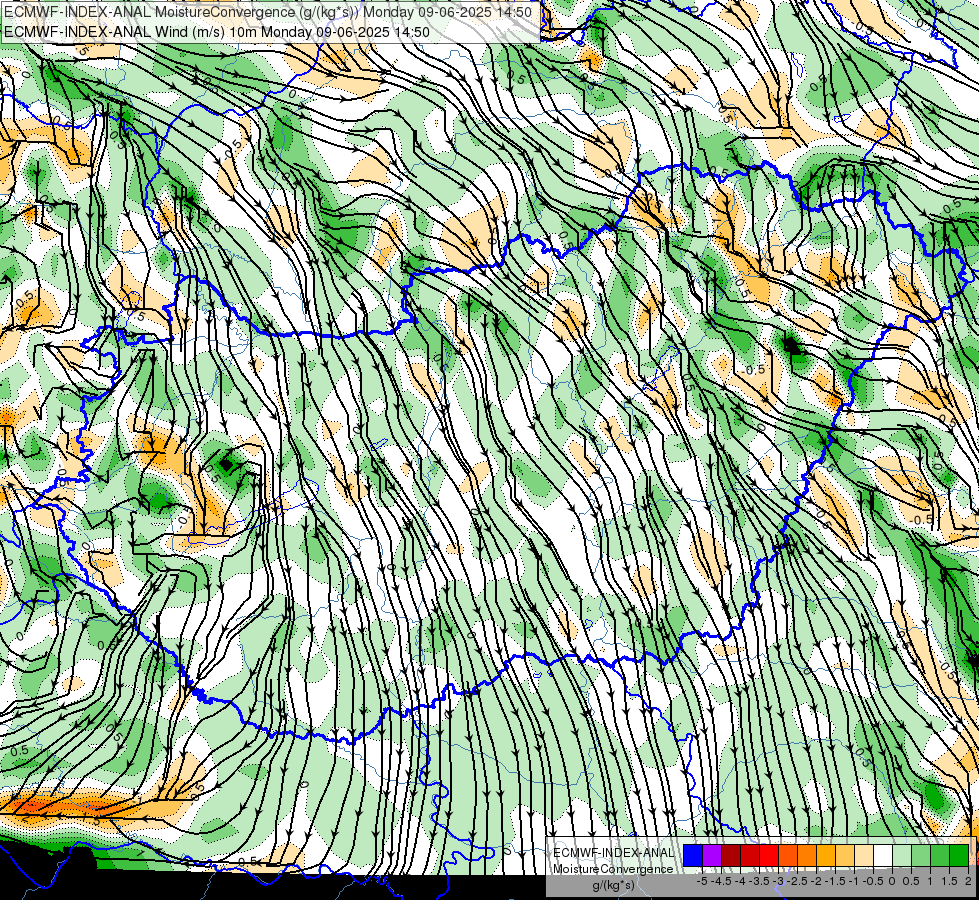Viewport: 979px width, 900px height.
Task: Click the -4.5 tick label on legend
Action: tap(721, 881)
